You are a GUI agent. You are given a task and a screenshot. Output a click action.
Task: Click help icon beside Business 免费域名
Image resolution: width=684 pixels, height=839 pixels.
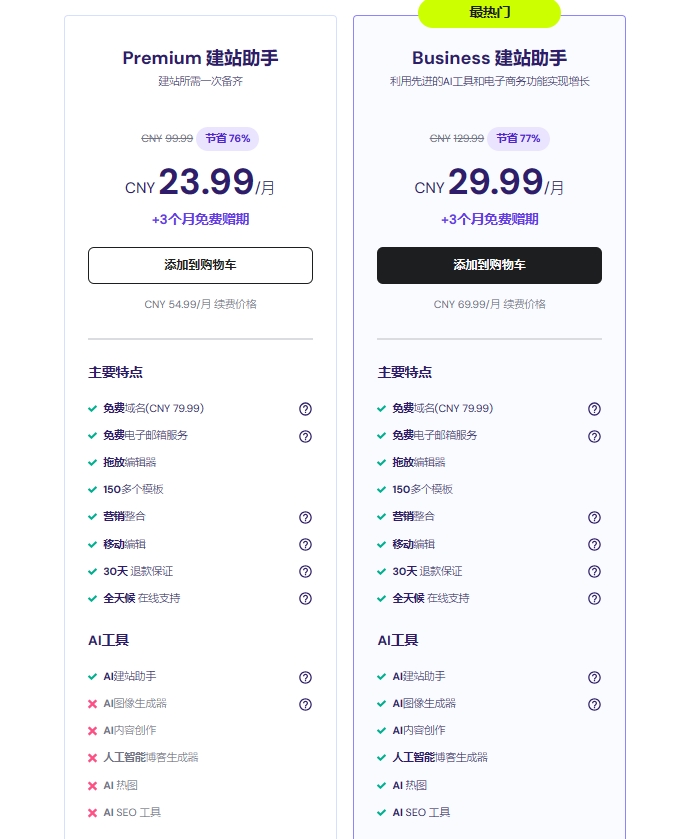tap(594, 409)
